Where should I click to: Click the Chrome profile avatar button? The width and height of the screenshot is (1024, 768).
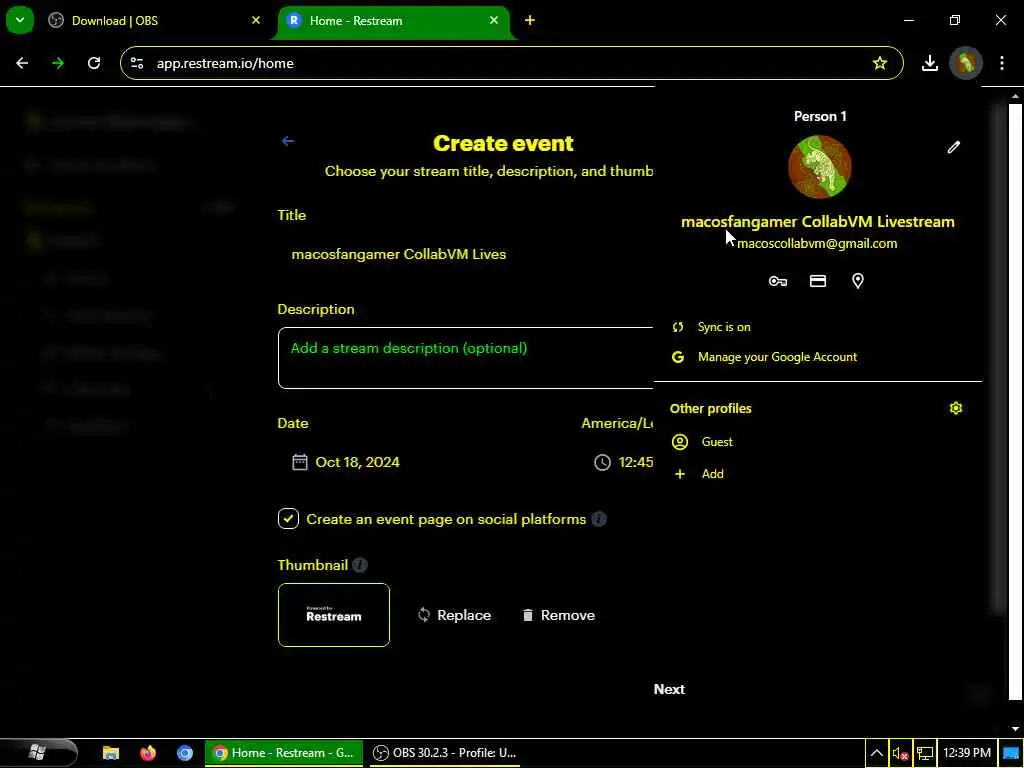coord(966,63)
